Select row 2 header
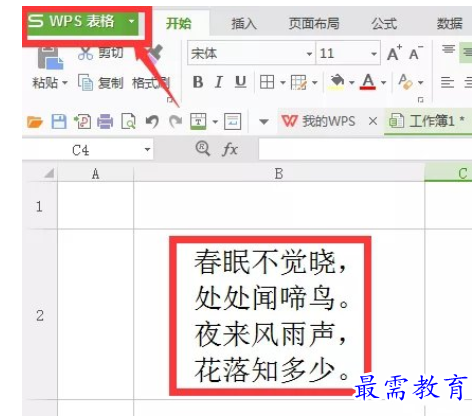Viewport: 476px width, 419px height. coord(40,315)
